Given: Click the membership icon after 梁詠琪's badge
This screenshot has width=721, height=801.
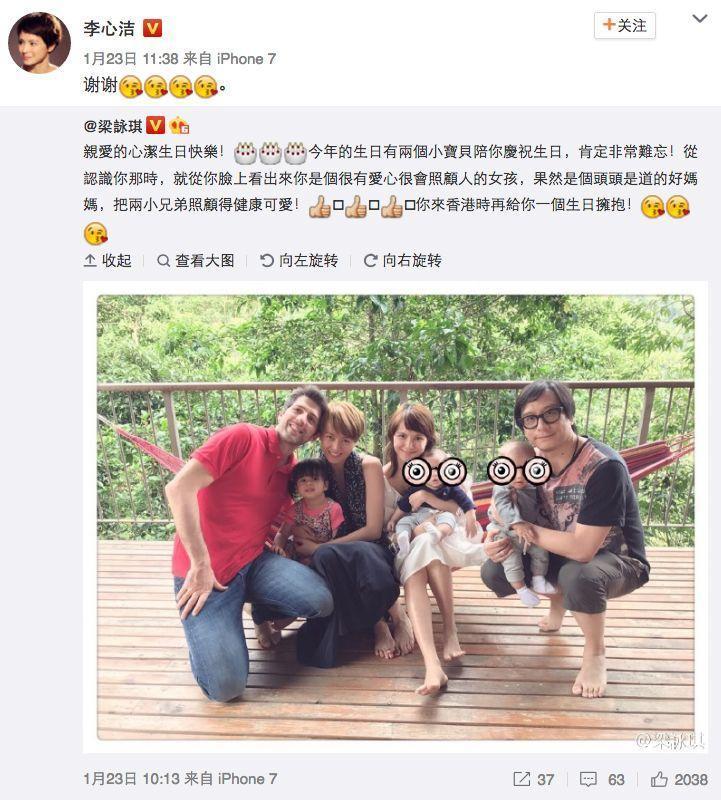Looking at the screenshot, I should tap(179, 125).
